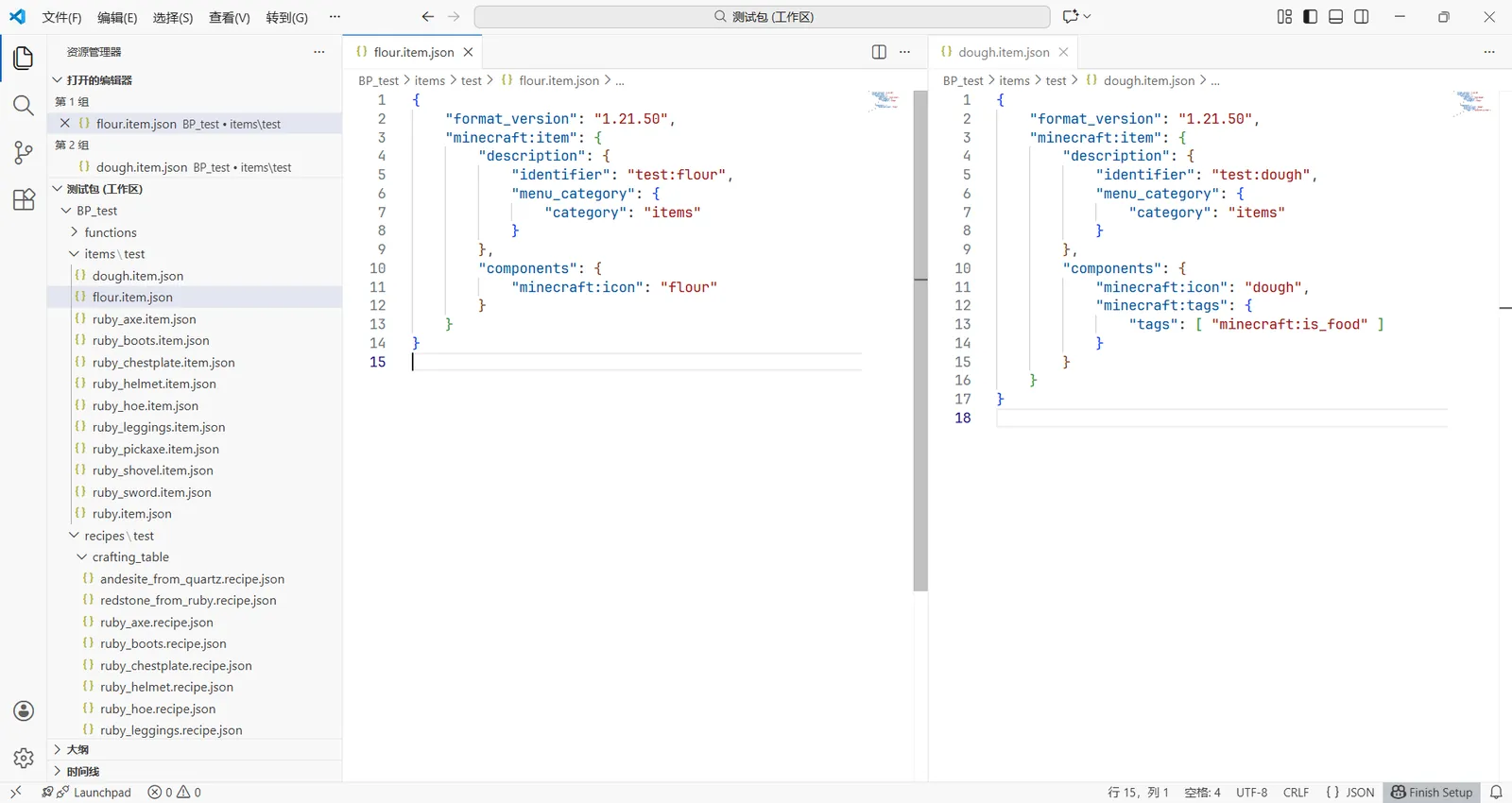Open the 编辑(E) menu
1512x803 pixels.
(117, 17)
